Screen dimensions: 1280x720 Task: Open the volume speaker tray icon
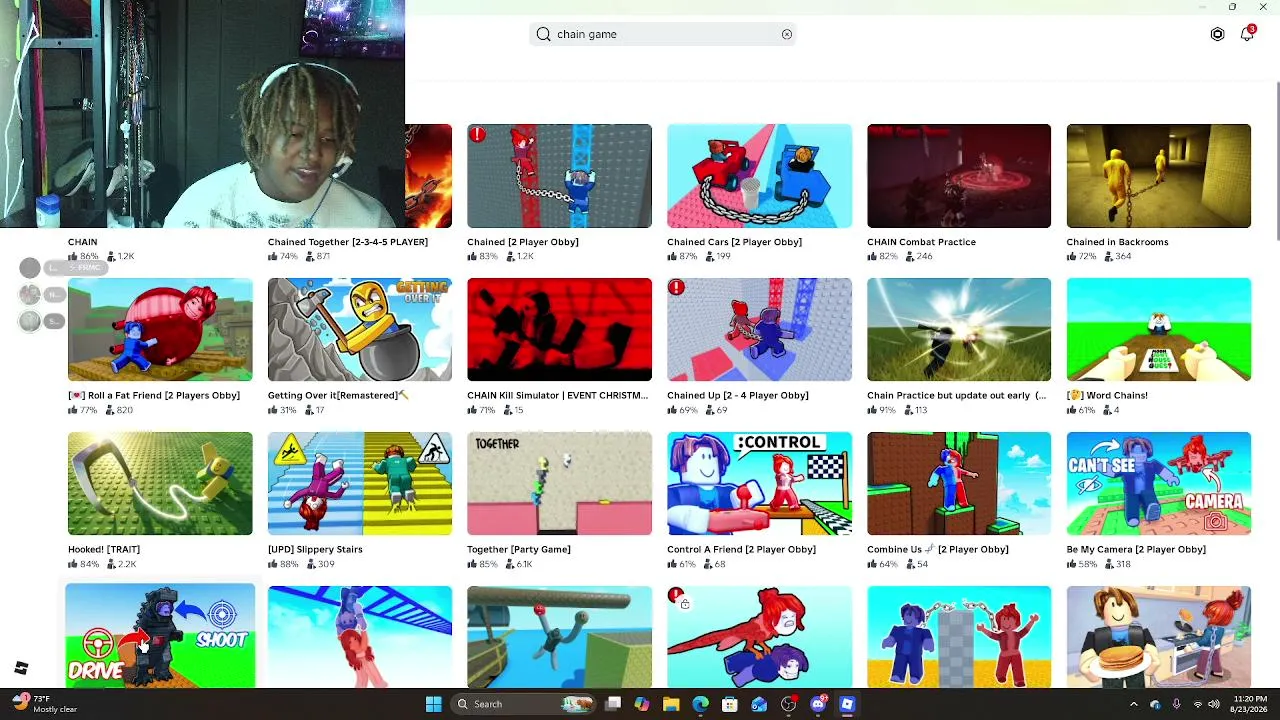(x=1214, y=704)
